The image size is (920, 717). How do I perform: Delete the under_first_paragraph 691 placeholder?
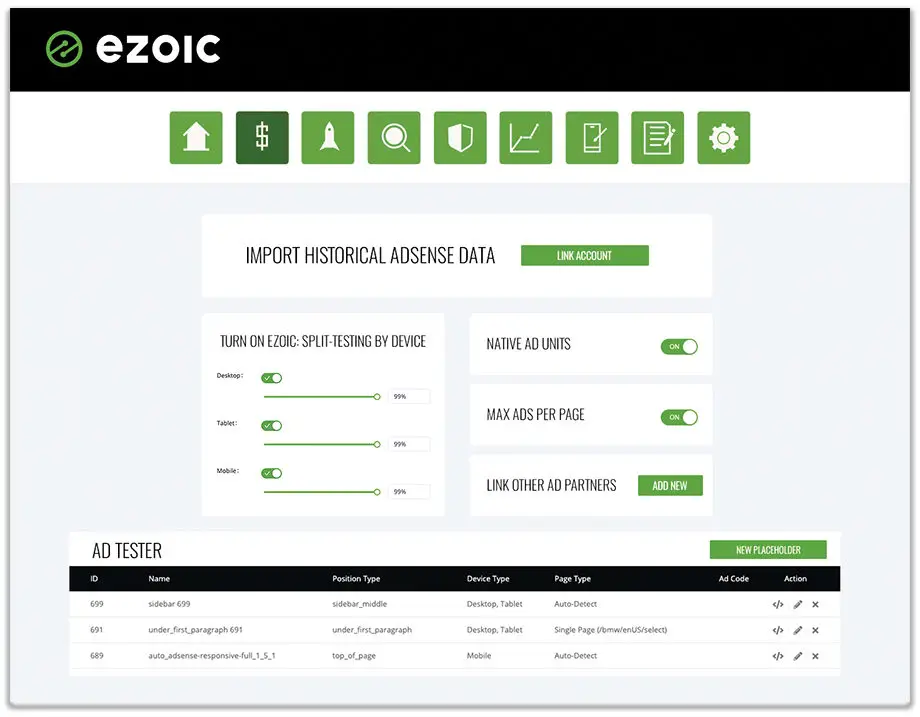click(x=816, y=630)
